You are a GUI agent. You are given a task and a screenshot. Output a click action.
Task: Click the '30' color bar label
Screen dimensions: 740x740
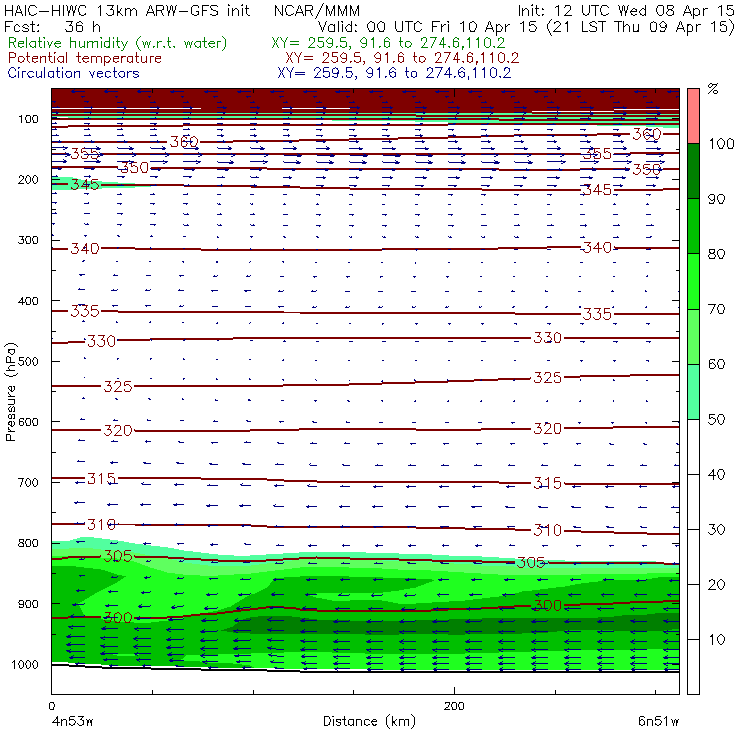[717, 530]
